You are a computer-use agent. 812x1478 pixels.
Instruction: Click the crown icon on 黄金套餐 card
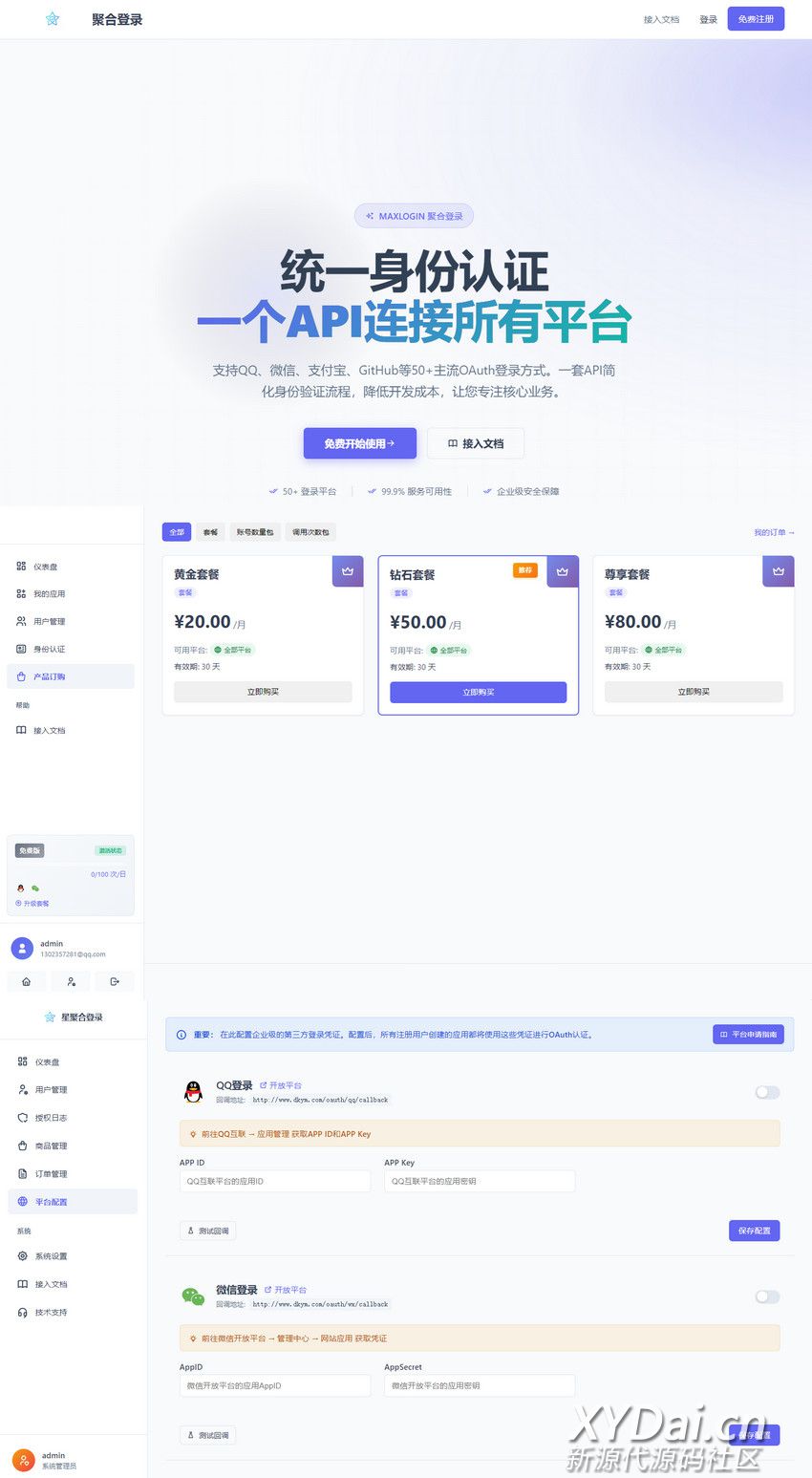(348, 571)
